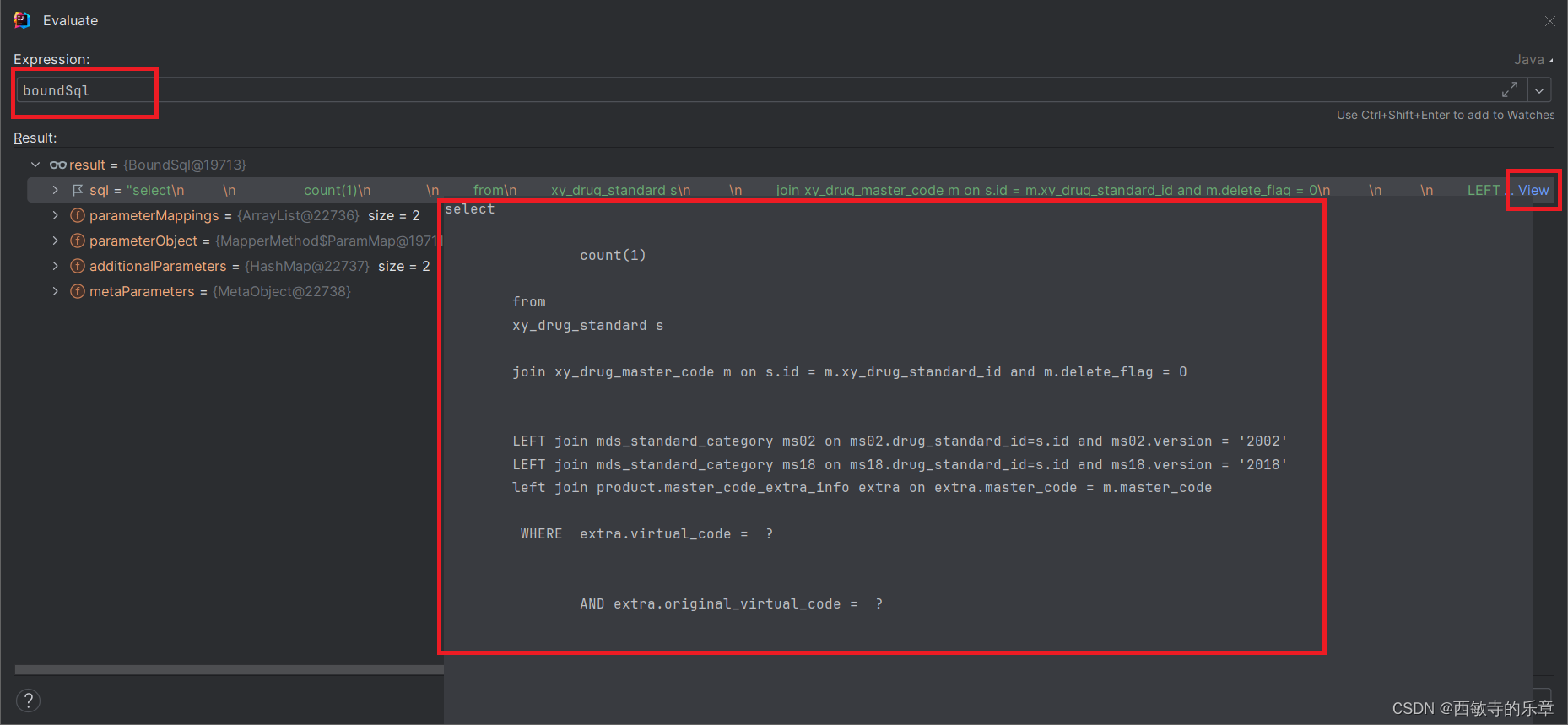Viewport: 1568px width, 725px height.
Task: Click the line ending with ms02.version = '2002'
Action: [x=900, y=441]
